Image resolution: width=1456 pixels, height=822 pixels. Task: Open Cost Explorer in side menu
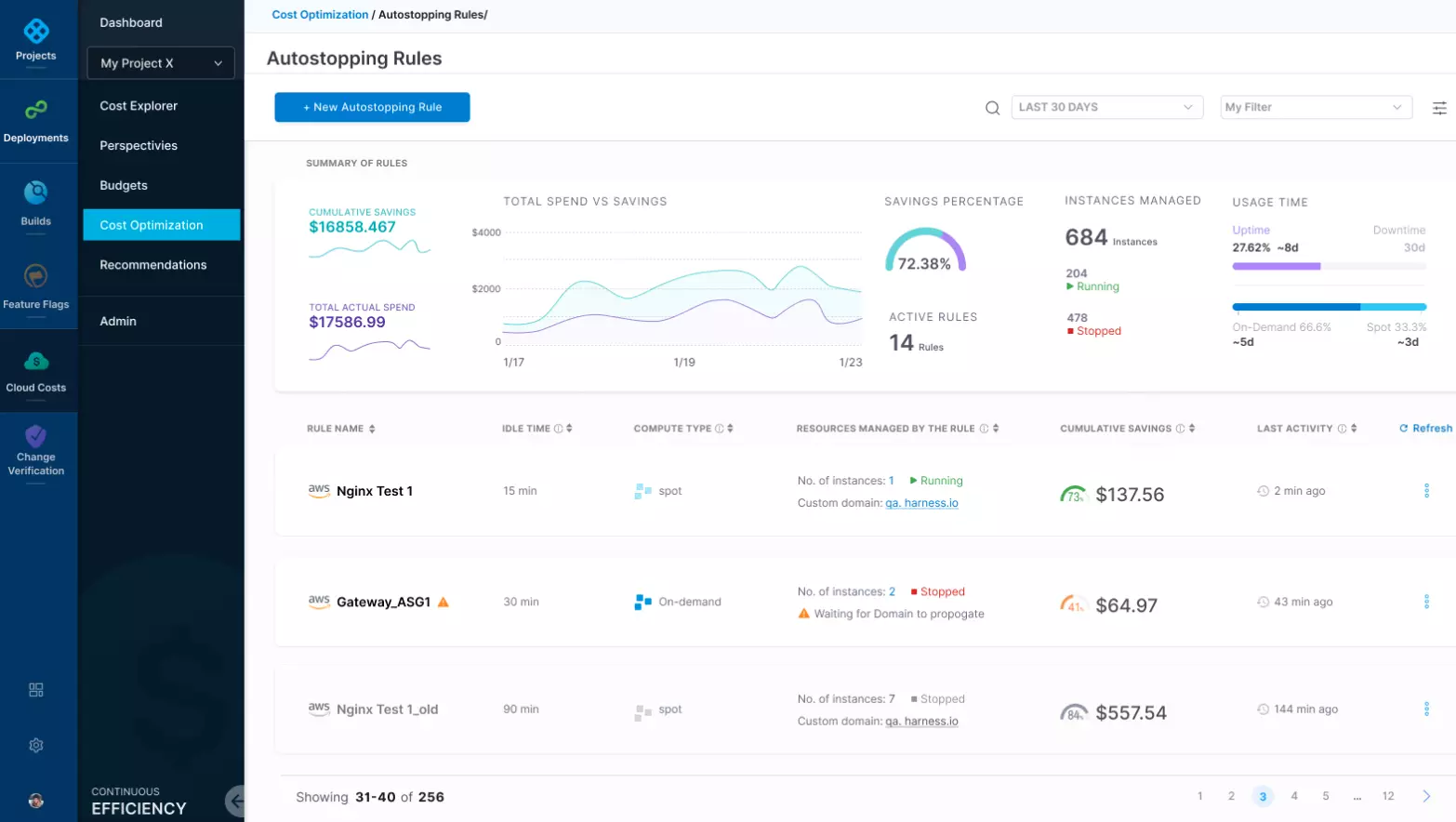139,106
